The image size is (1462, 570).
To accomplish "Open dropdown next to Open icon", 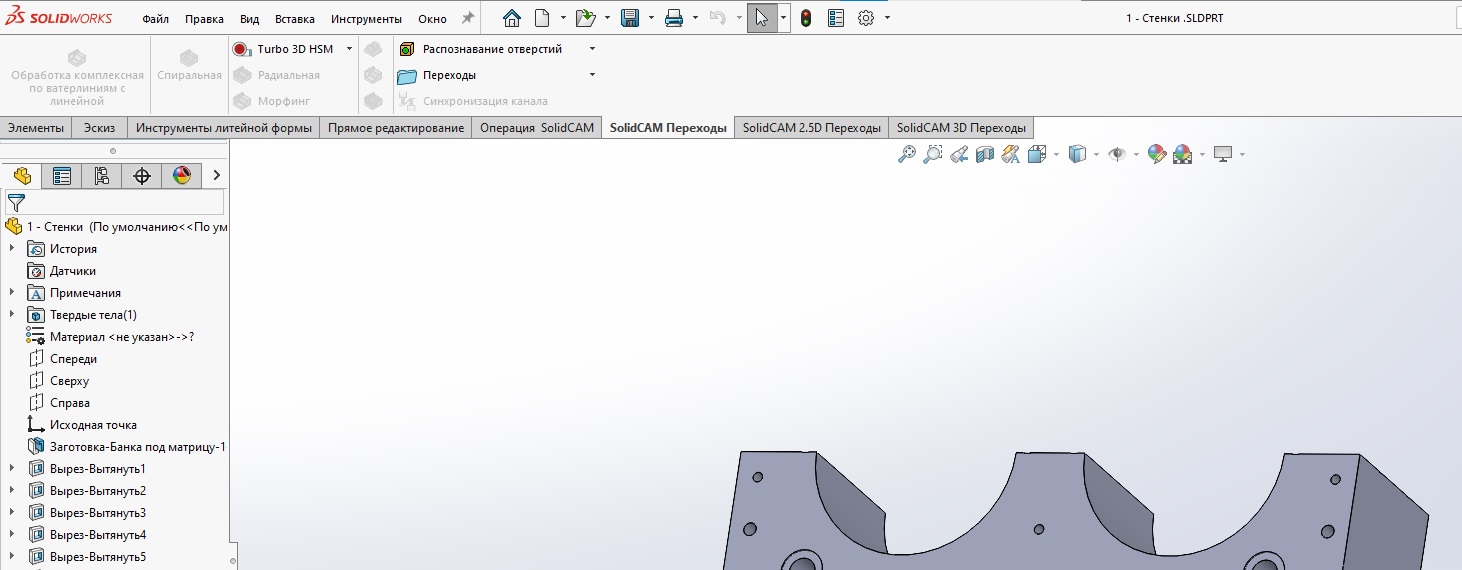I will click(x=607, y=18).
